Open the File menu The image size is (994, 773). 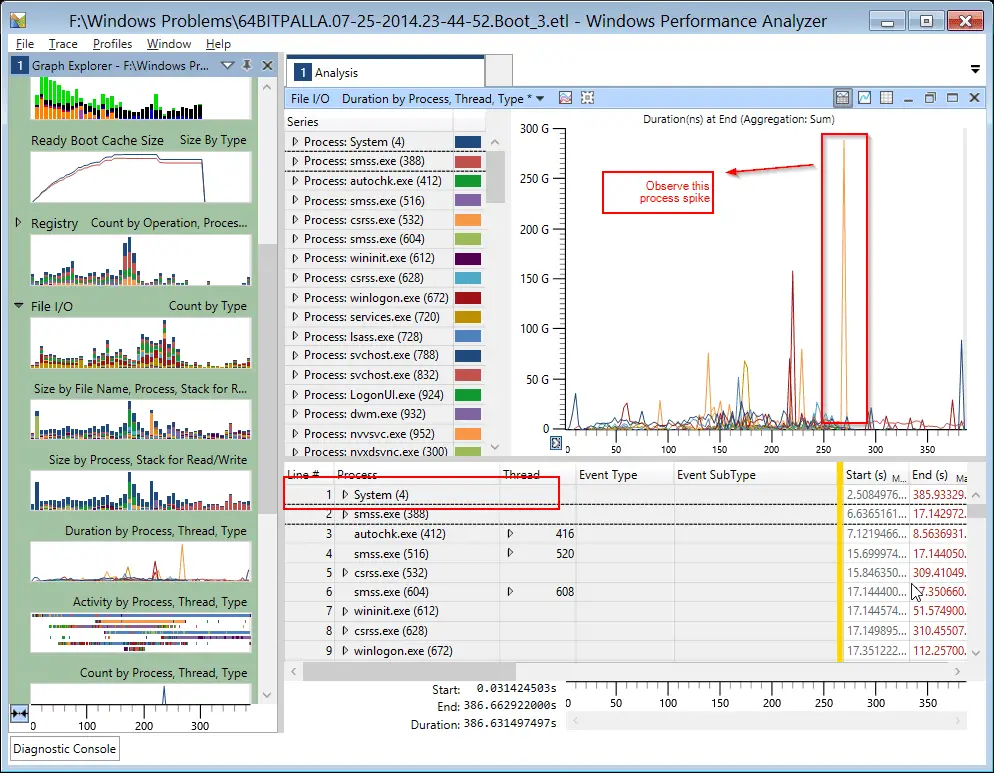click(x=25, y=44)
